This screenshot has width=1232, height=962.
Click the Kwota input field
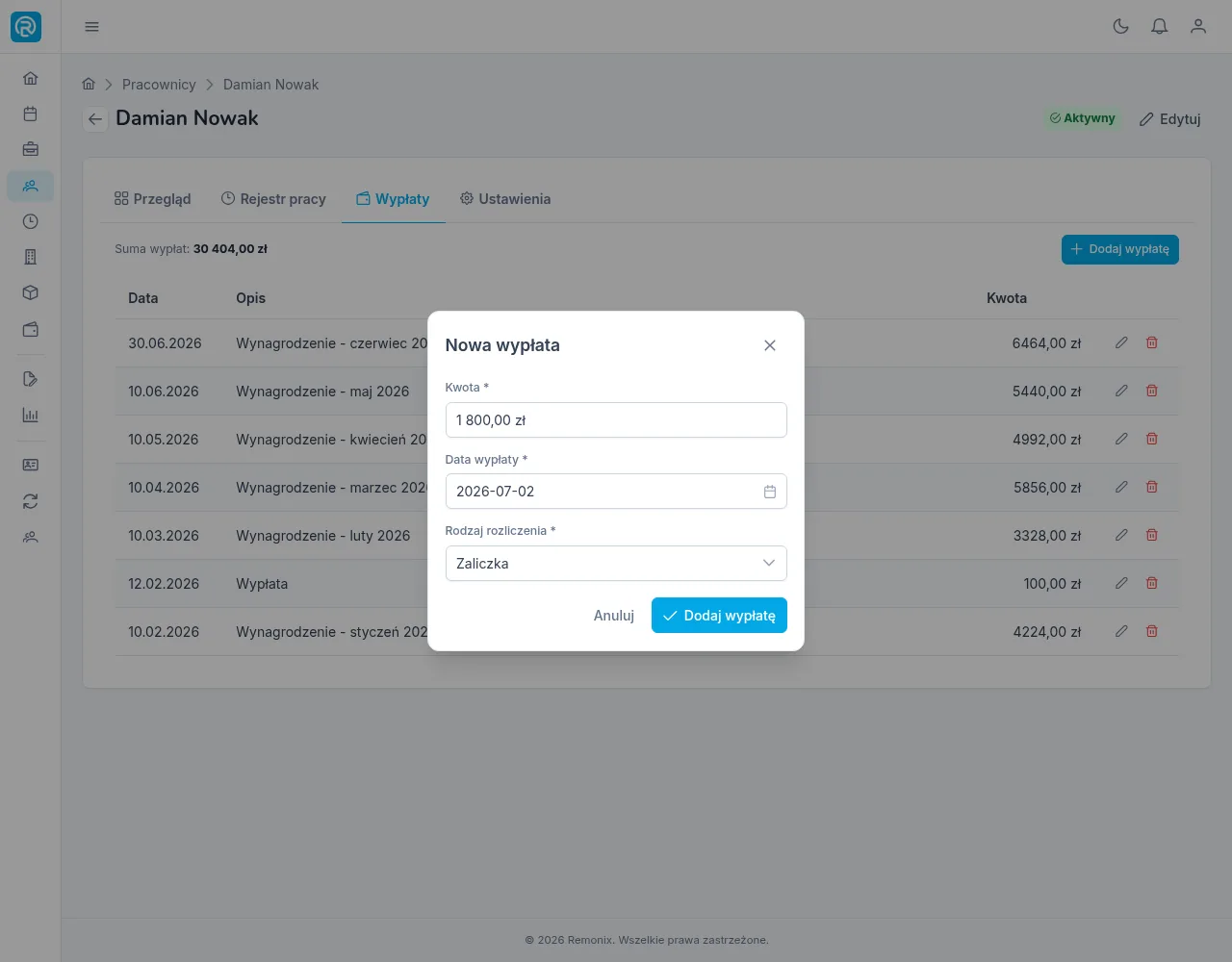tap(616, 420)
